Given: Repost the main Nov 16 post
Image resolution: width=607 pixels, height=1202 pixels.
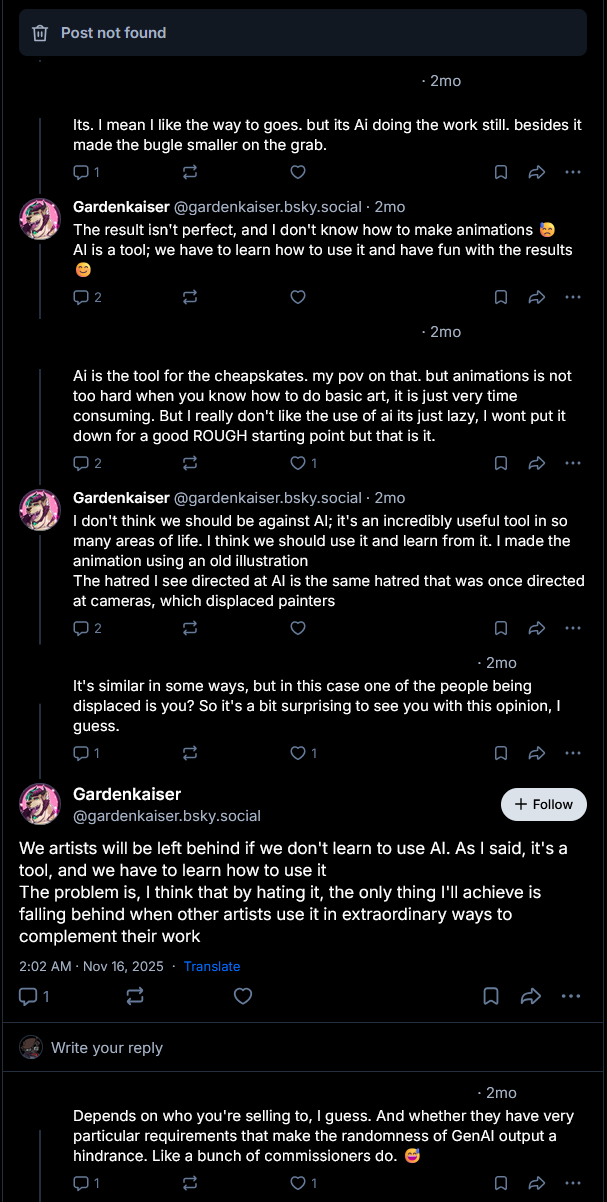Looking at the screenshot, I should pyautogui.click(x=135, y=996).
